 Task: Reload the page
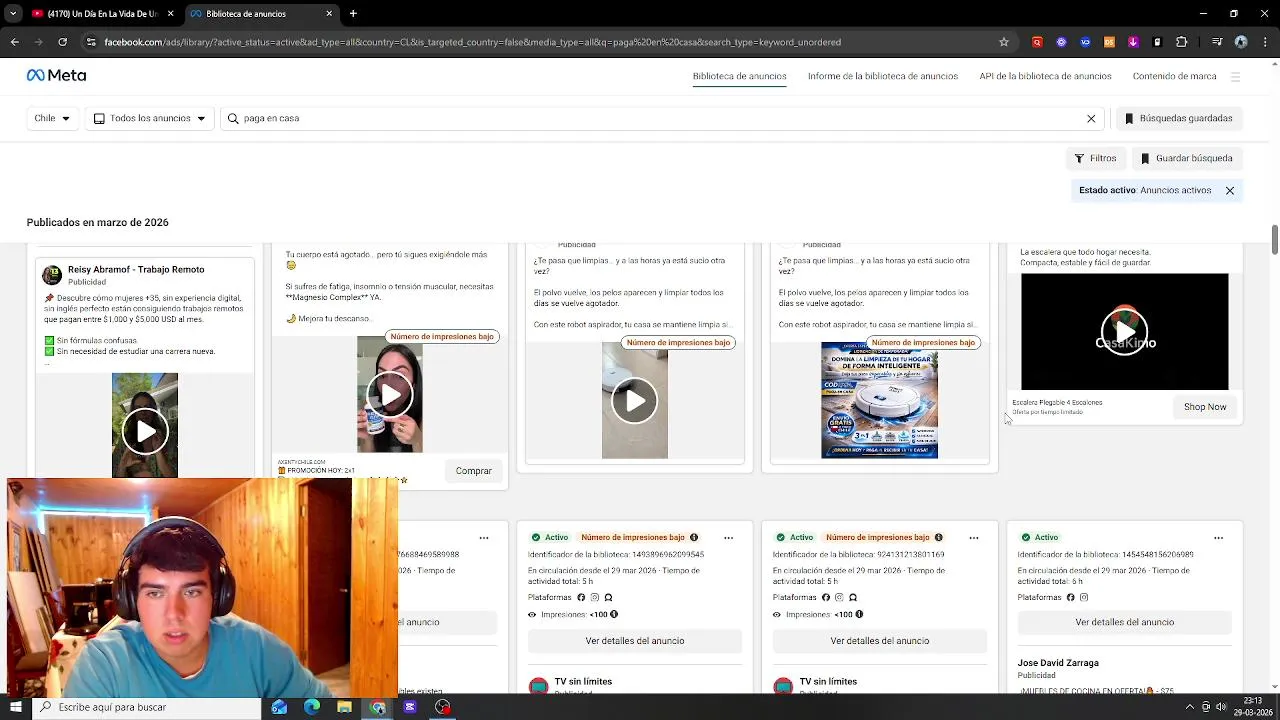(x=62, y=42)
